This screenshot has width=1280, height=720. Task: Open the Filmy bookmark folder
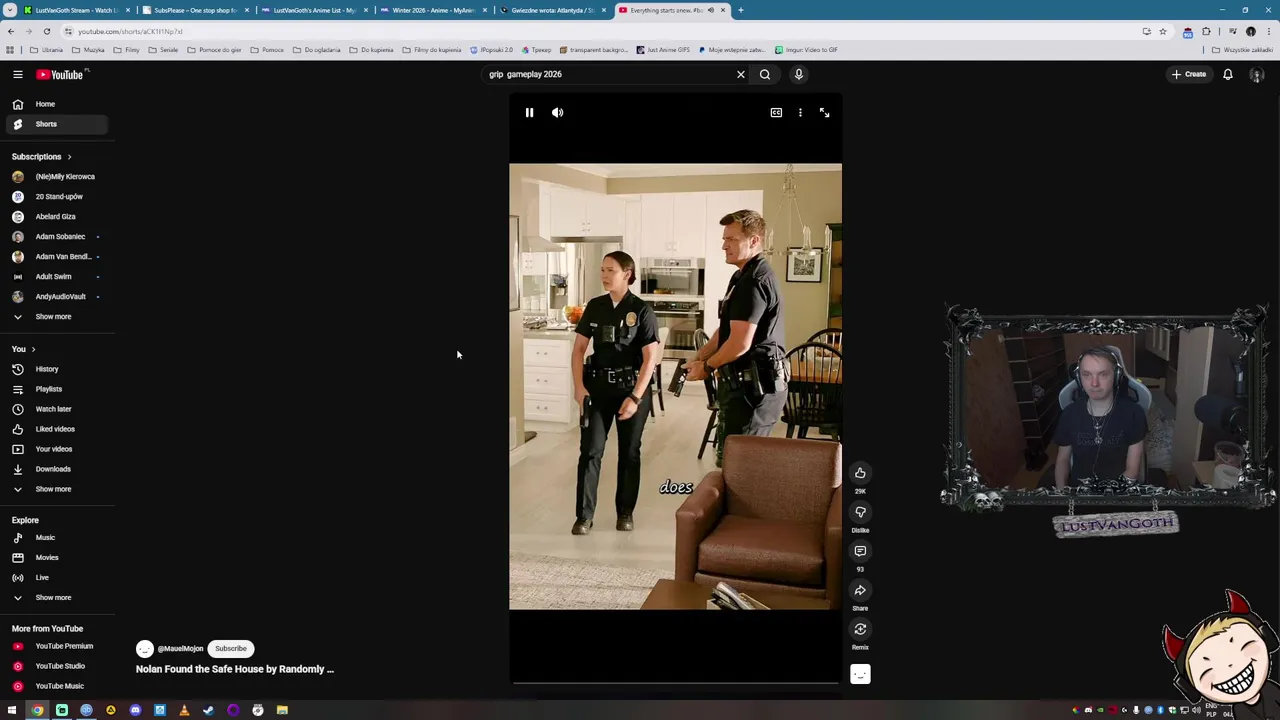[127, 50]
